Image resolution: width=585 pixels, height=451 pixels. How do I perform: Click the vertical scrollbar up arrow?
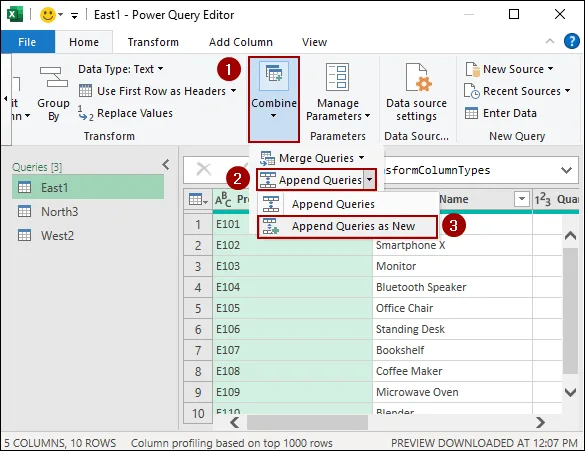click(x=570, y=235)
